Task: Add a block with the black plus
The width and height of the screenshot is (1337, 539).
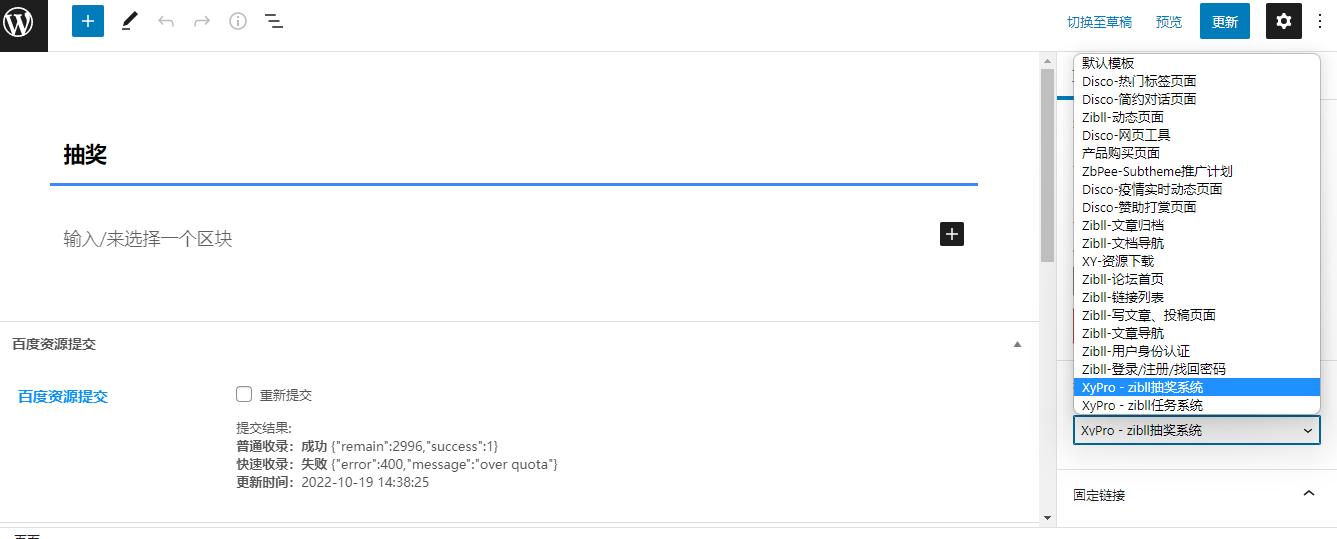Action: point(952,234)
